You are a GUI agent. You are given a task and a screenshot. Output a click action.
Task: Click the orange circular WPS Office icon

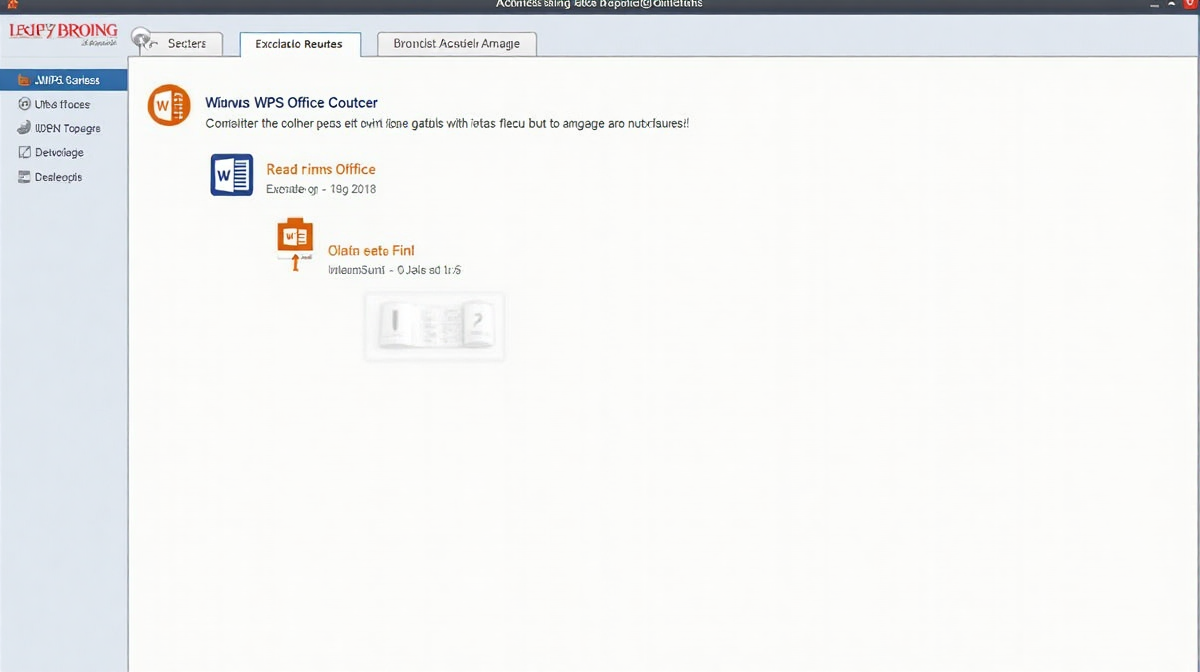pos(169,105)
